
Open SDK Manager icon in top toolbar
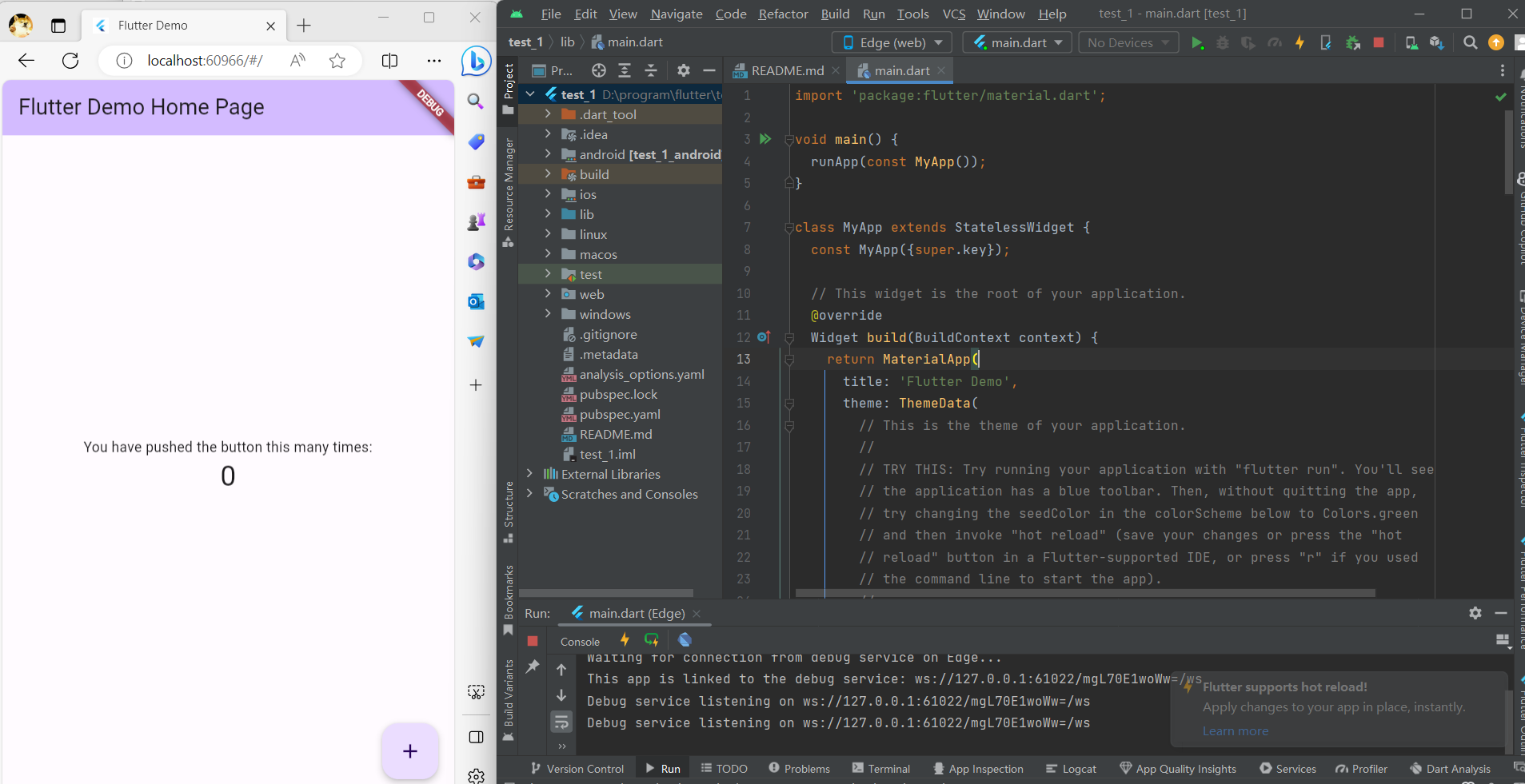click(1437, 42)
